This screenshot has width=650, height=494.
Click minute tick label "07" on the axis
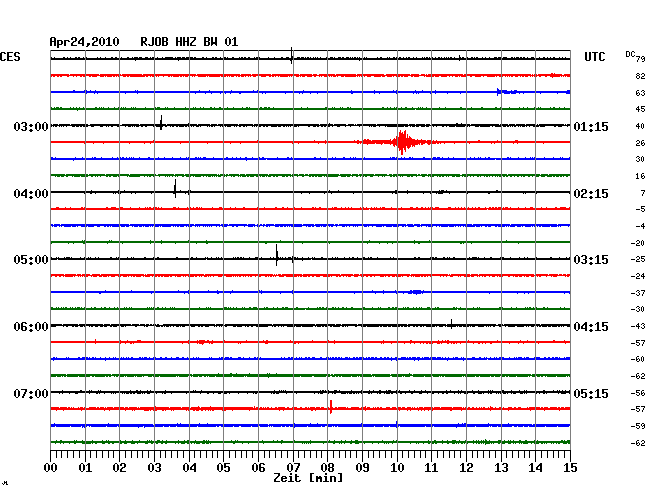pyautogui.click(x=293, y=468)
